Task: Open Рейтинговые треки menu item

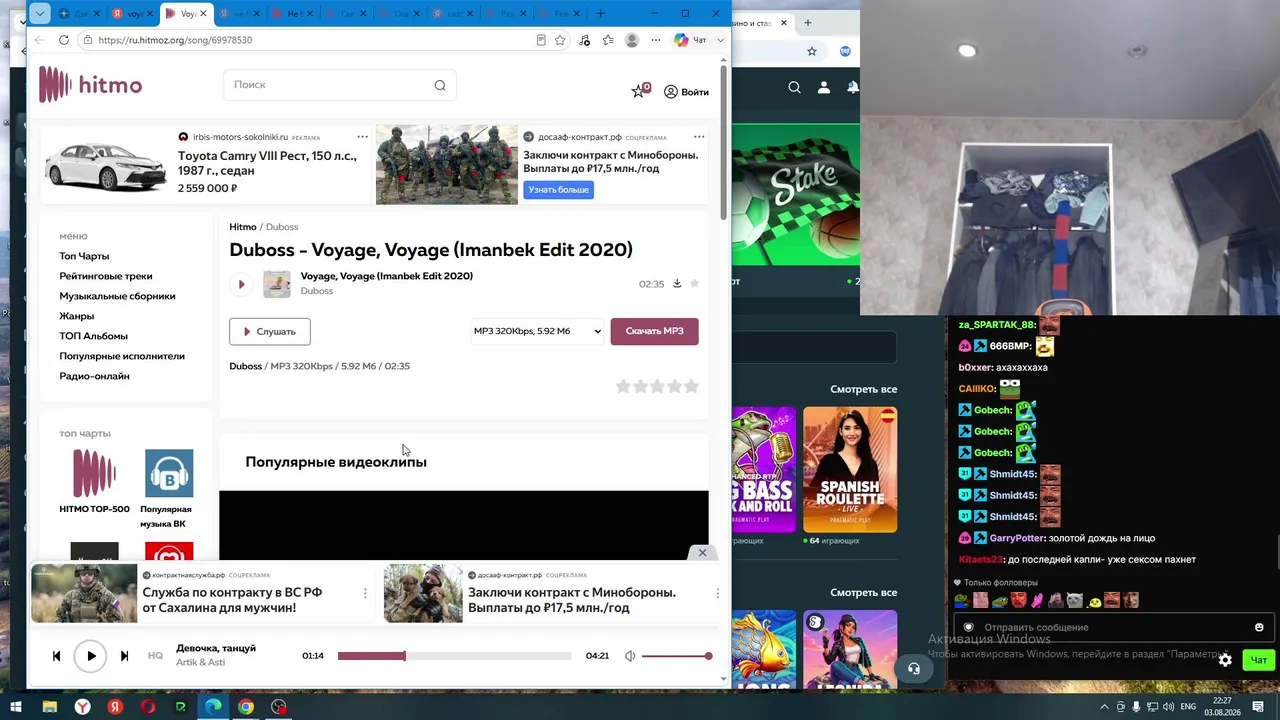Action: [106, 276]
